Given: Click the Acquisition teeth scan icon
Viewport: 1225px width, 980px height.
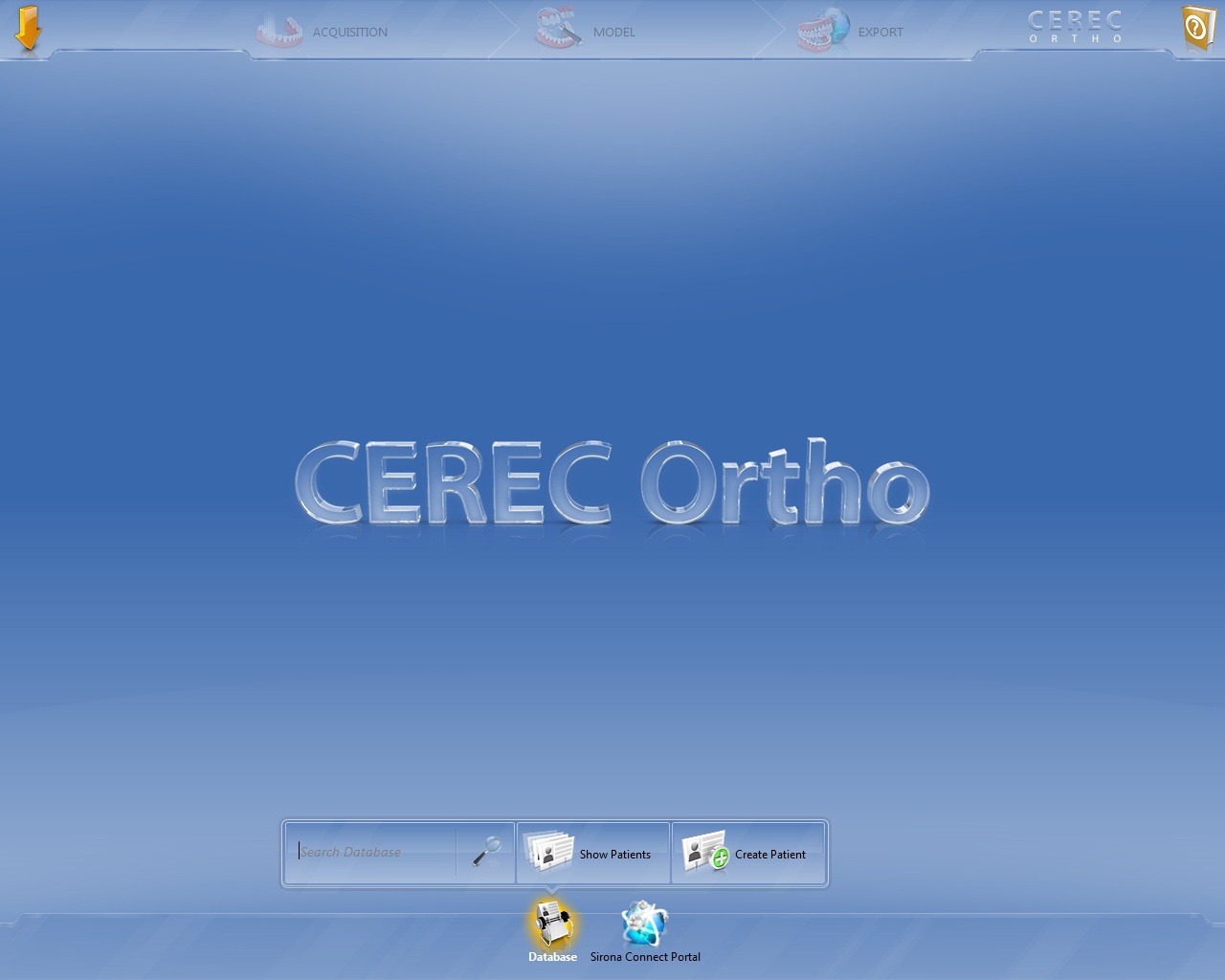Looking at the screenshot, I should (x=278, y=31).
